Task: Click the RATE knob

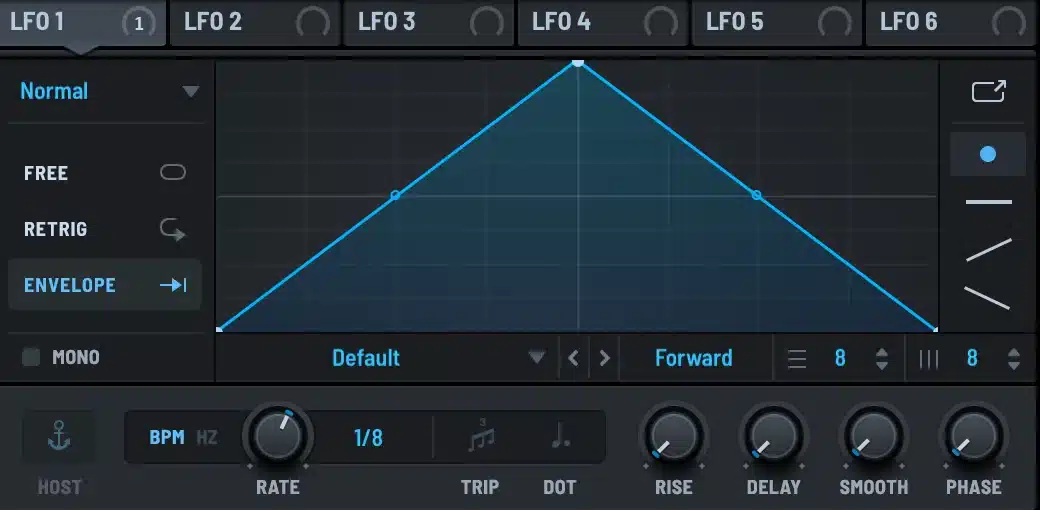Action: (x=278, y=437)
